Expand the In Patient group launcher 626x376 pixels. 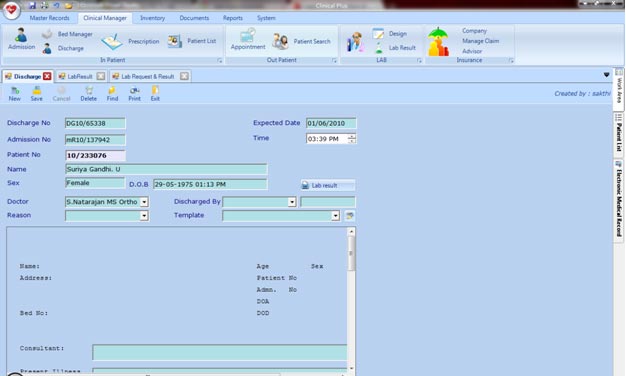coord(220,60)
